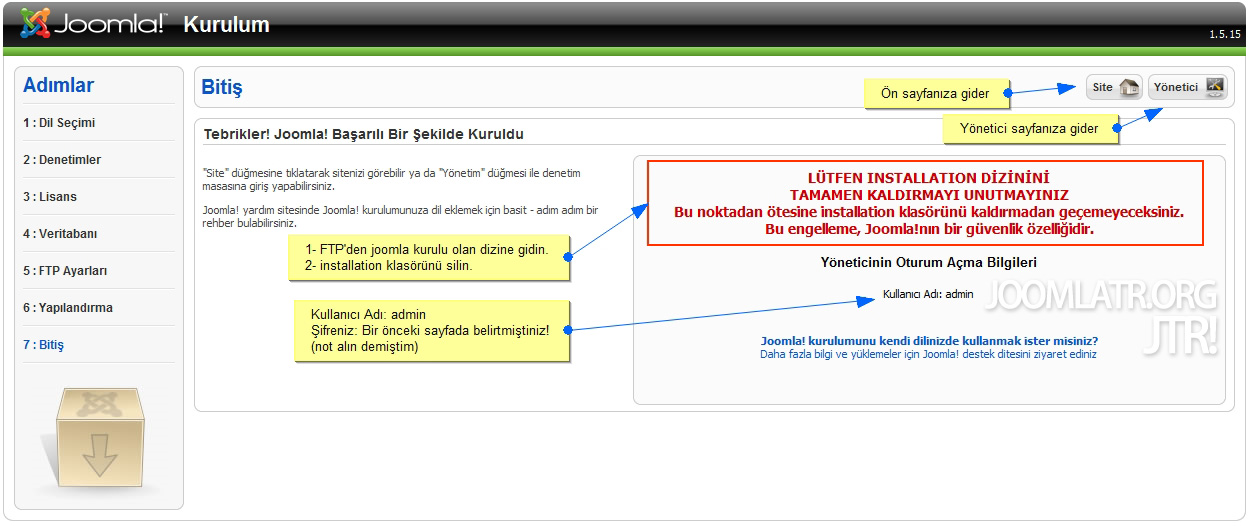This screenshot has width=1251, height=526.
Task: Click the install box icon with down arrow
Action: coord(99,438)
